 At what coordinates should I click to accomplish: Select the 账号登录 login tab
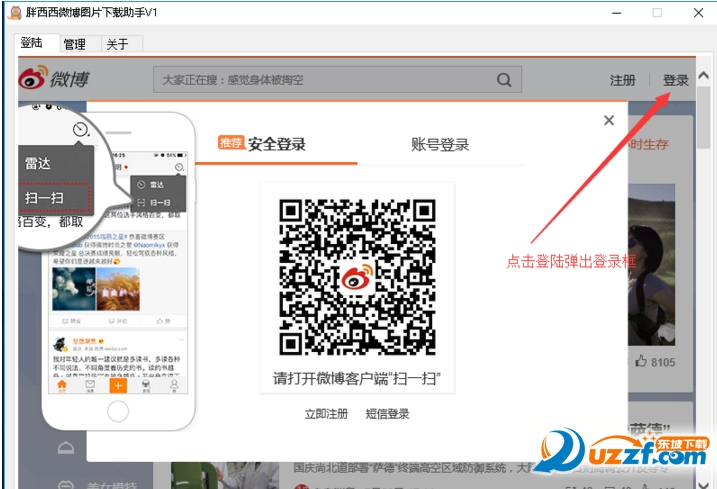pos(440,145)
